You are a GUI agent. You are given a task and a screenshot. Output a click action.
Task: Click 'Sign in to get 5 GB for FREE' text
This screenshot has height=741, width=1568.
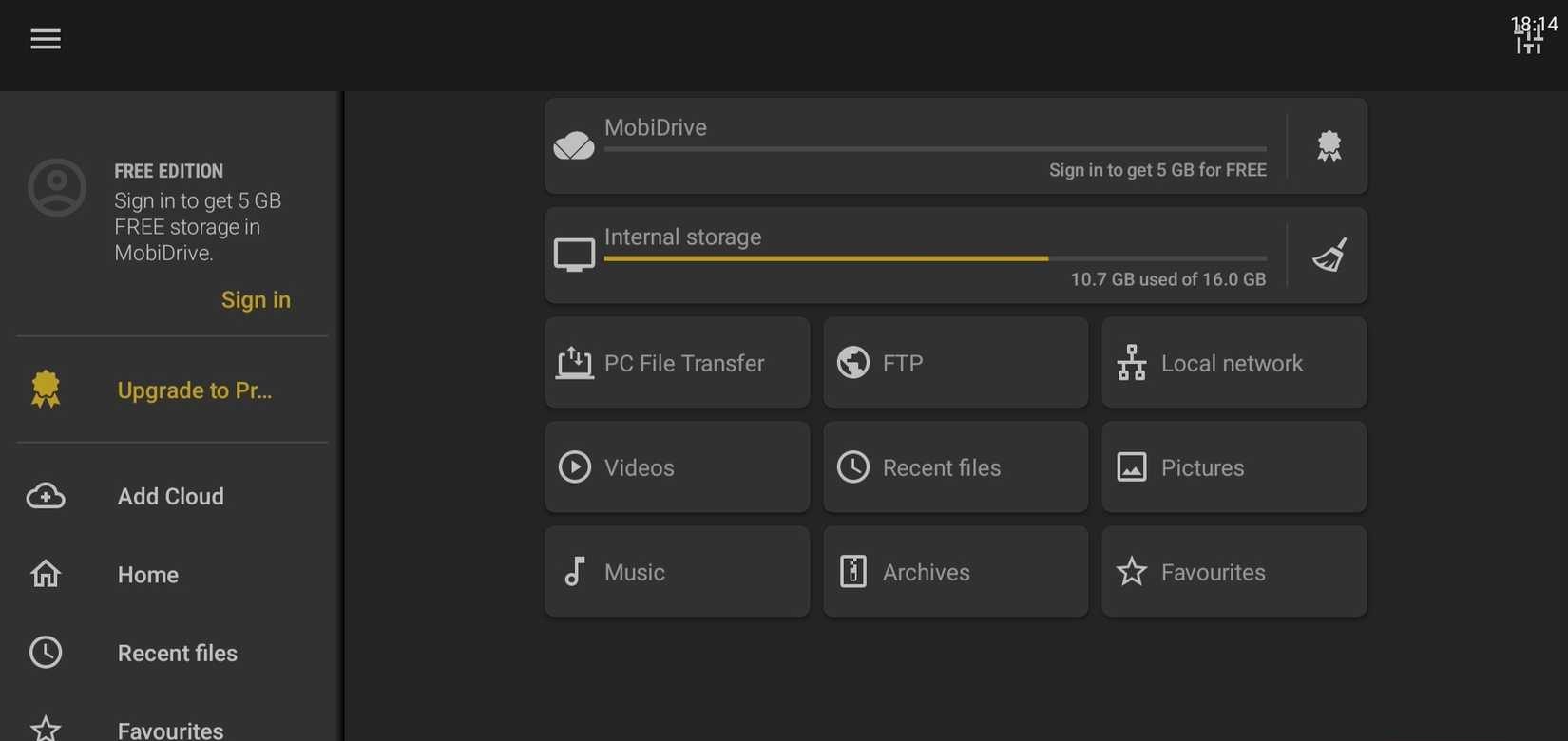pyautogui.click(x=1157, y=170)
